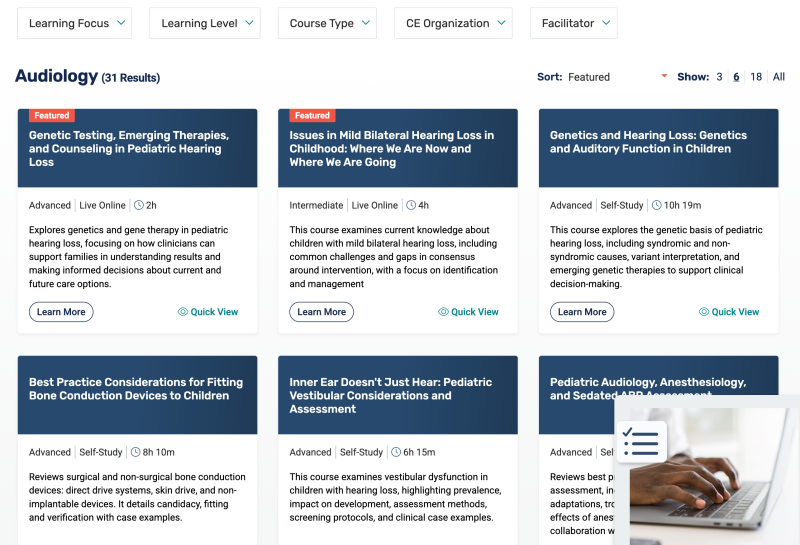The image size is (800, 545).
Task: Click the clock icon next to 2h
Action: point(139,205)
